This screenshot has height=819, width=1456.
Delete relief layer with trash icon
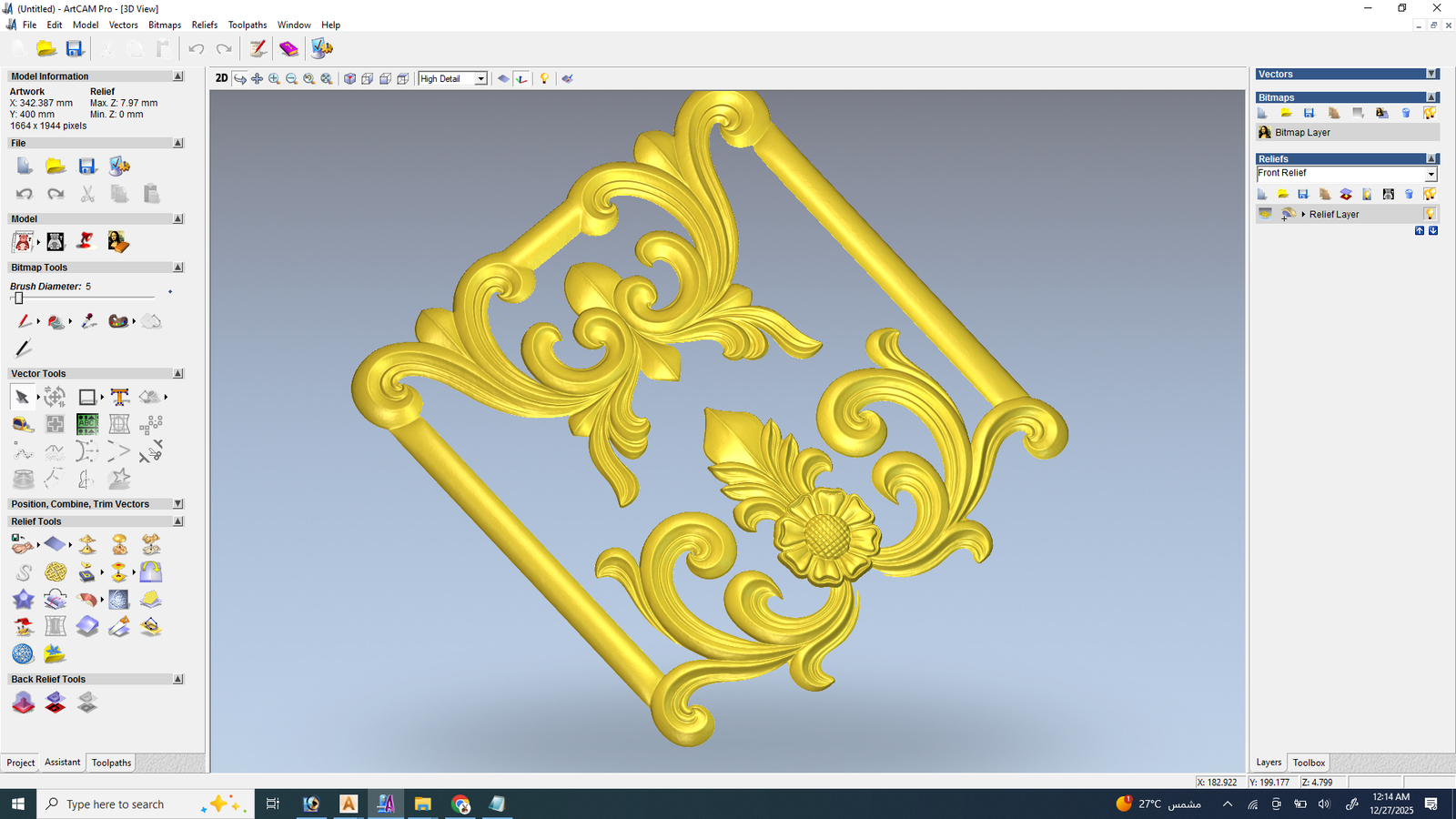pos(1409,194)
